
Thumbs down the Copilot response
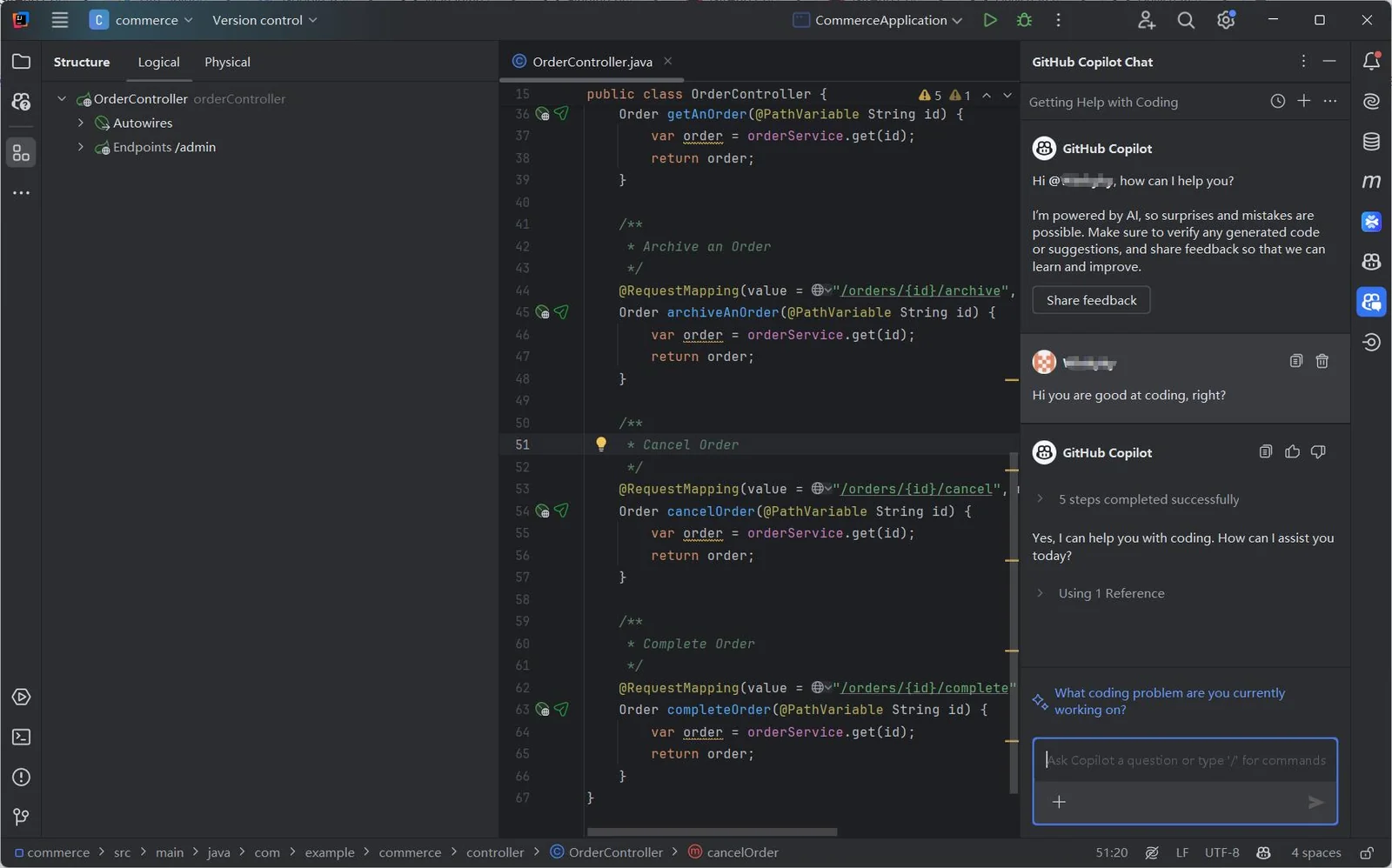click(1318, 451)
